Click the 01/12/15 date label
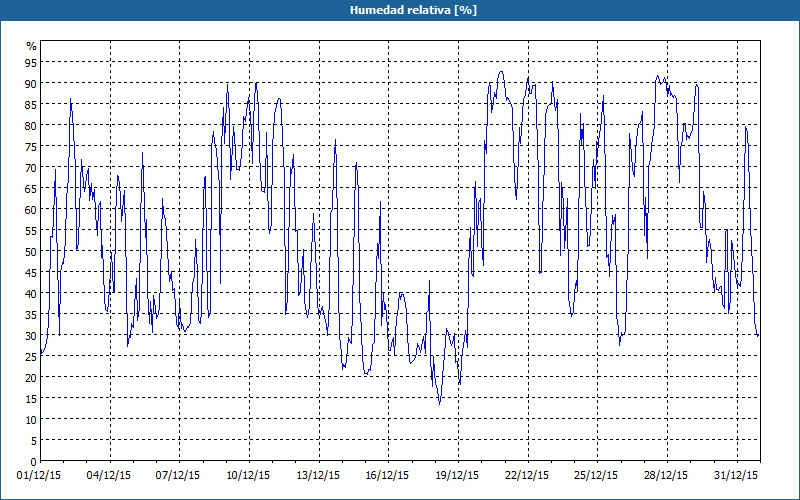800x500 pixels. pyautogui.click(x=39, y=476)
